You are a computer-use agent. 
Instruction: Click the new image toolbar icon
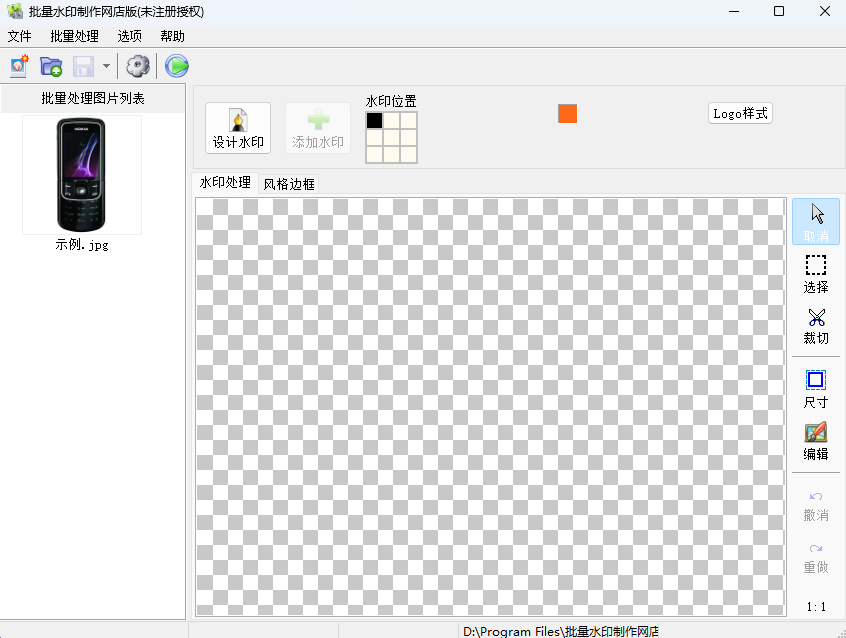pyautogui.click(x=19, y=66)
